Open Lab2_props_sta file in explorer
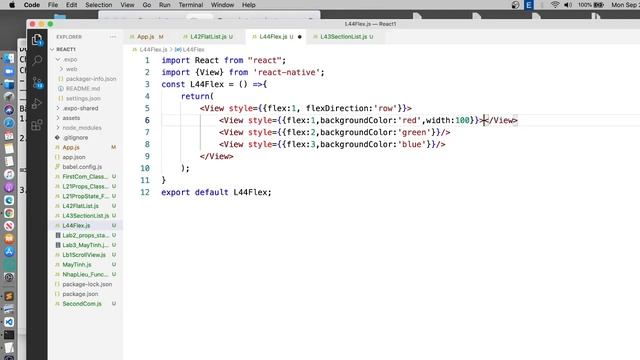Screen dimensions: 640x360 [85, 236]
